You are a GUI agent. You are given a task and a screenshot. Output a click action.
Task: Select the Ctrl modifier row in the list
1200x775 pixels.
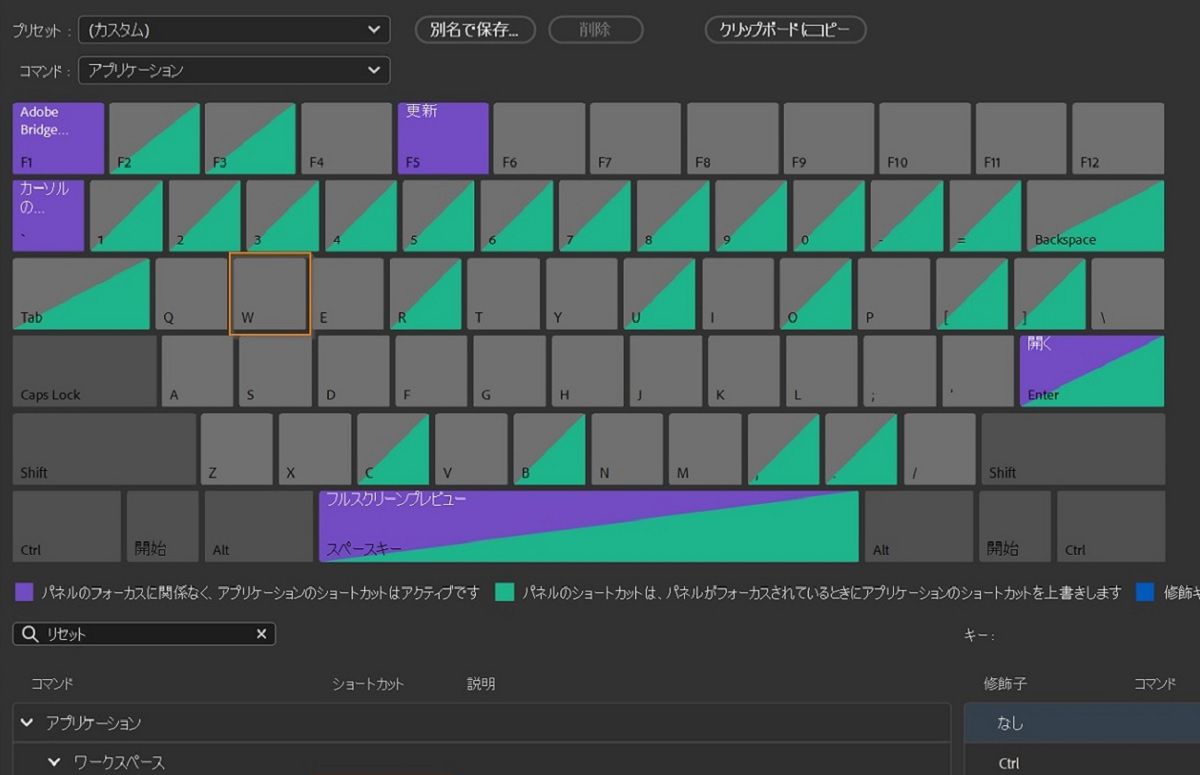1082,763
